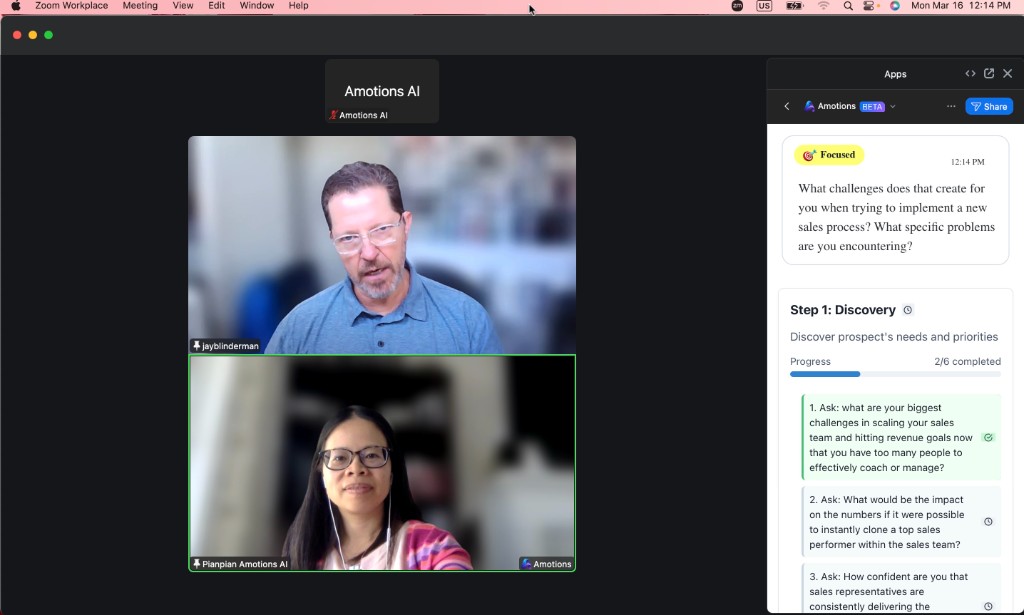Viewport: 1024px width, 615px height.
Task: Open Control Center from menu bar
Action: coord(870,6)
